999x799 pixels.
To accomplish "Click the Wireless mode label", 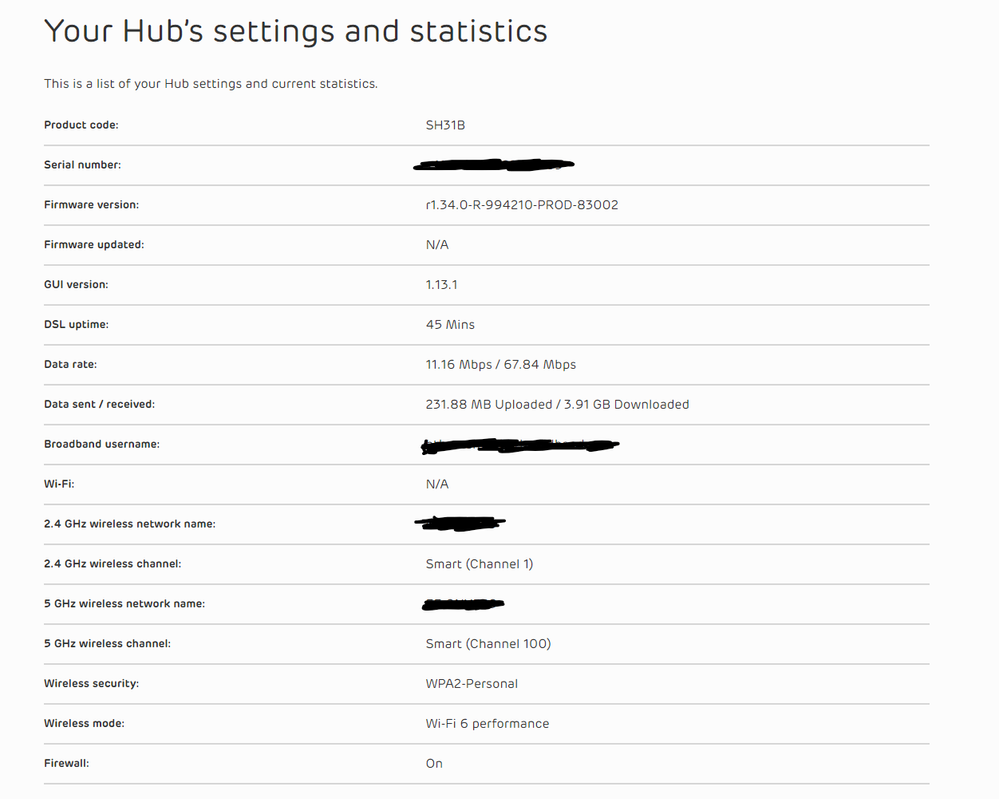I will click(x=84, y=723).
